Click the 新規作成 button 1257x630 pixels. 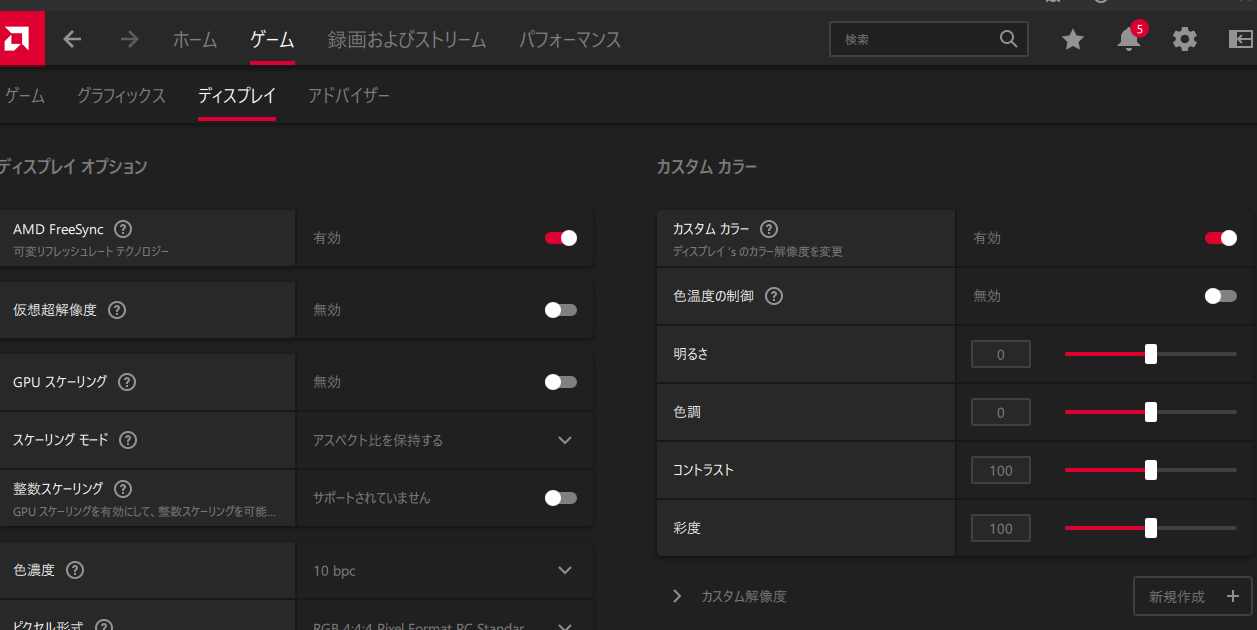pos(1192,596)
